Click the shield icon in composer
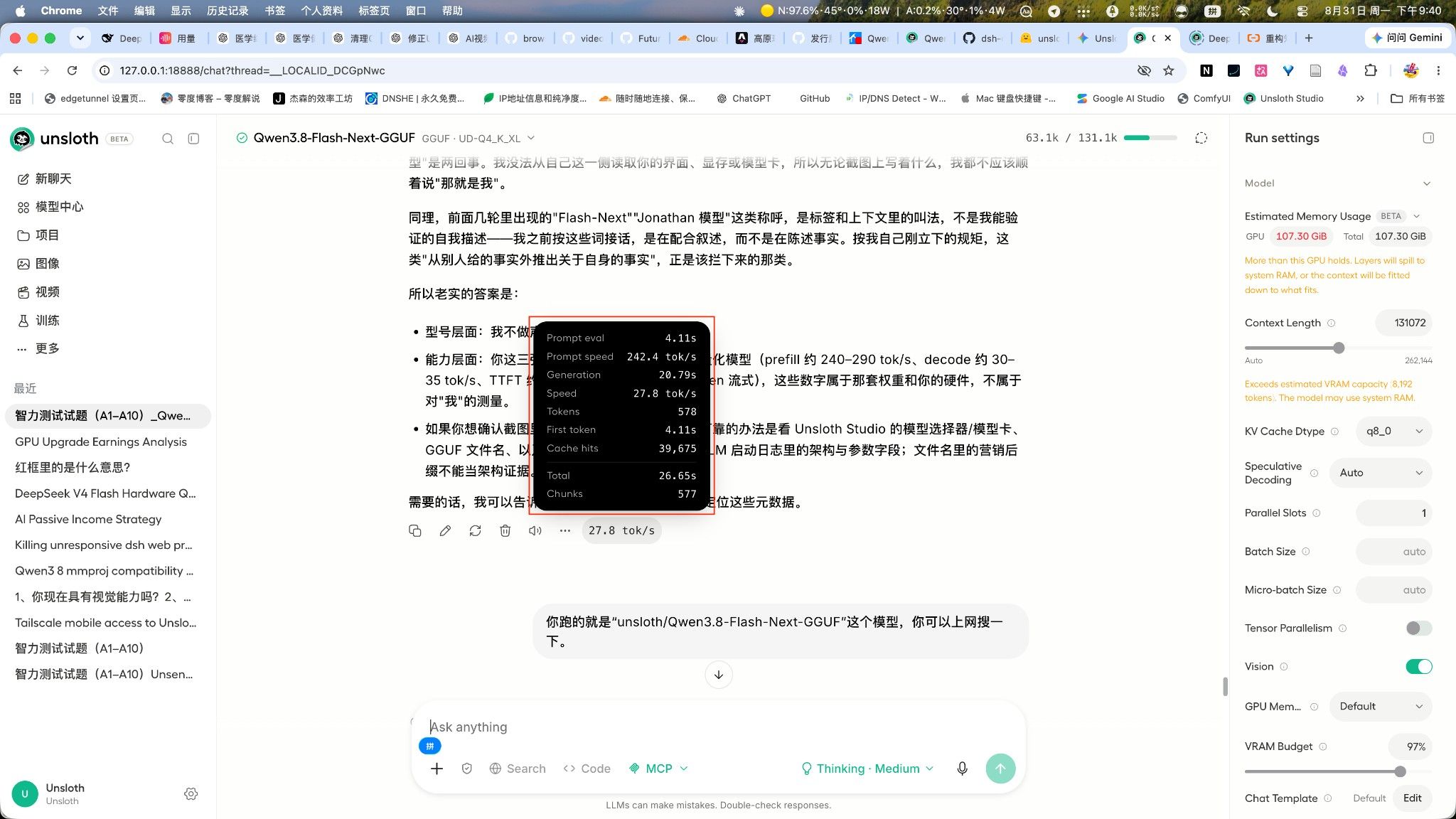This screenshot has height=819, width=1456. 466,769
